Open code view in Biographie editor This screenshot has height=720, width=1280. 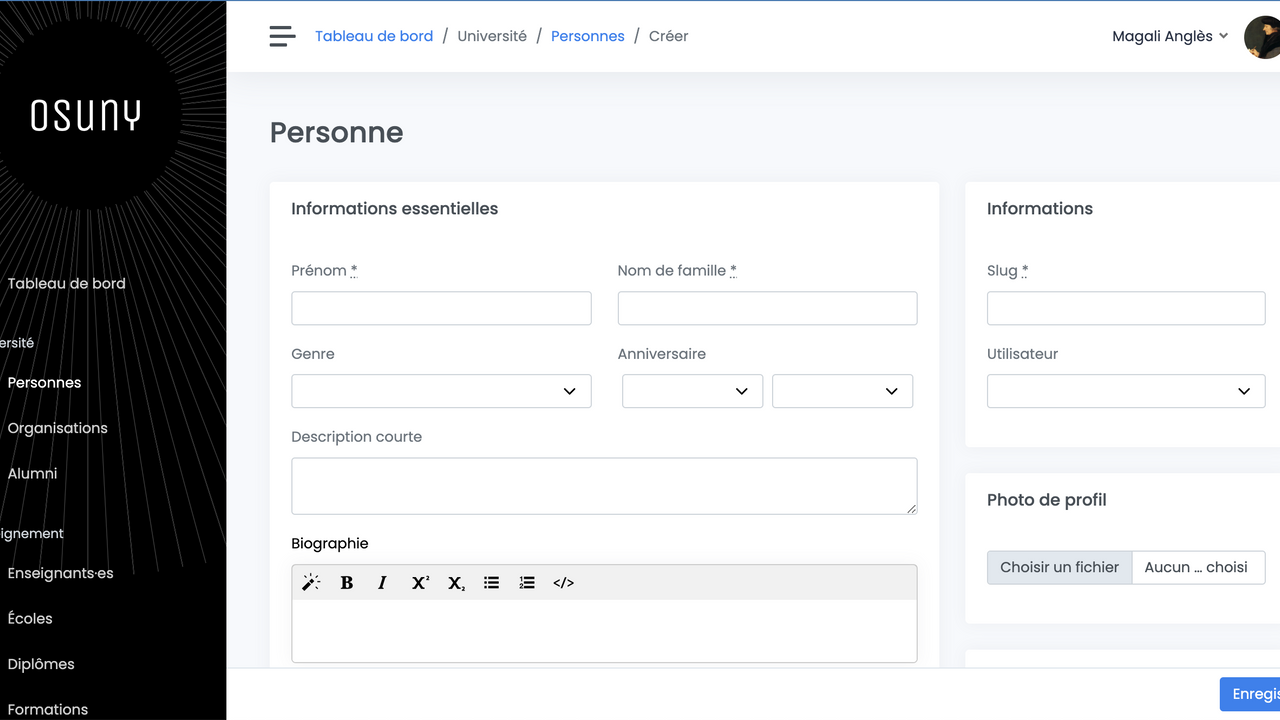[563, 583]
